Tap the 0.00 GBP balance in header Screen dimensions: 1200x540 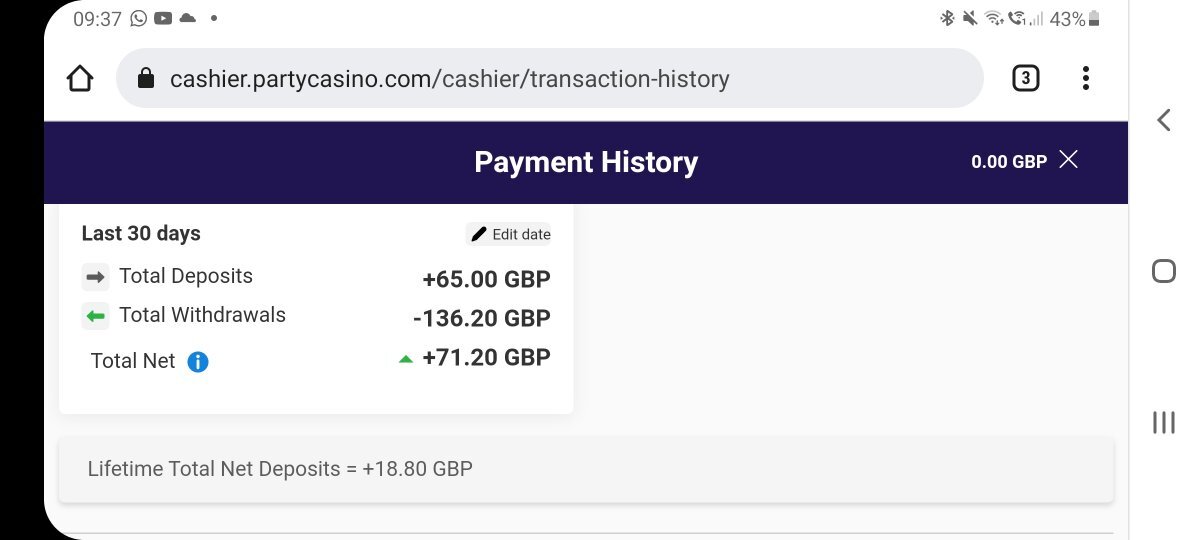pos(1008,161)
